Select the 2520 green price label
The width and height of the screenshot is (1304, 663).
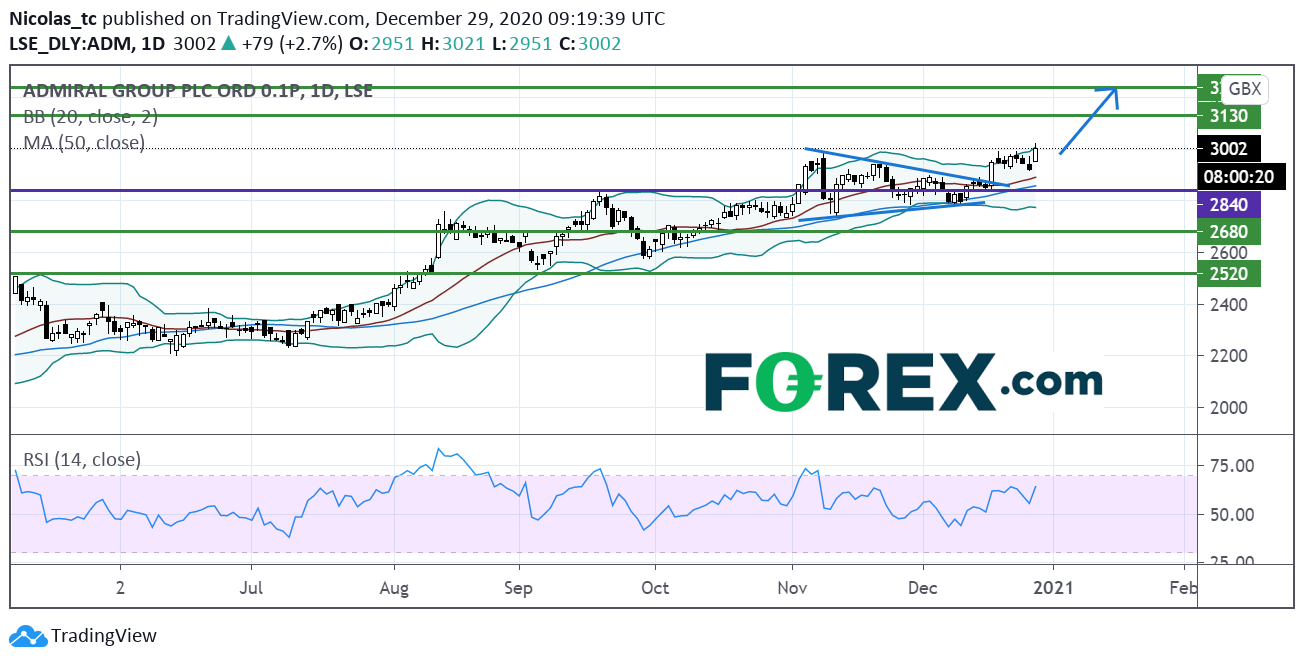coord(1228,273)
